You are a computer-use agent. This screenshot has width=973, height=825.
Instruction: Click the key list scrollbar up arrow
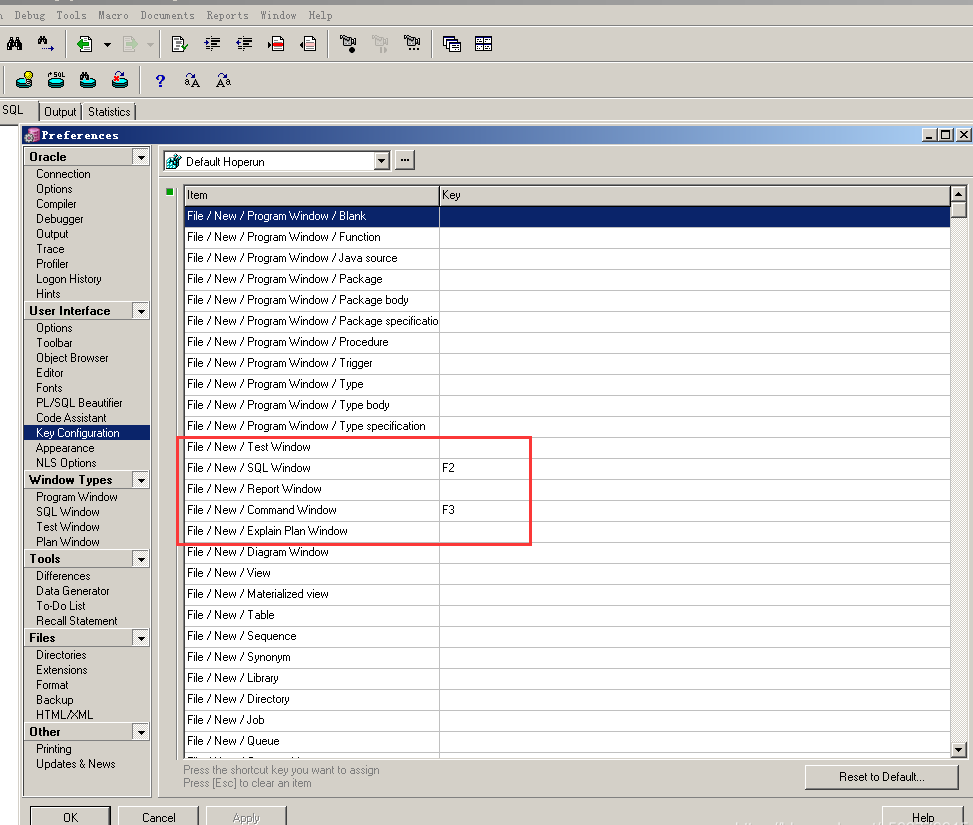[958, 194]
